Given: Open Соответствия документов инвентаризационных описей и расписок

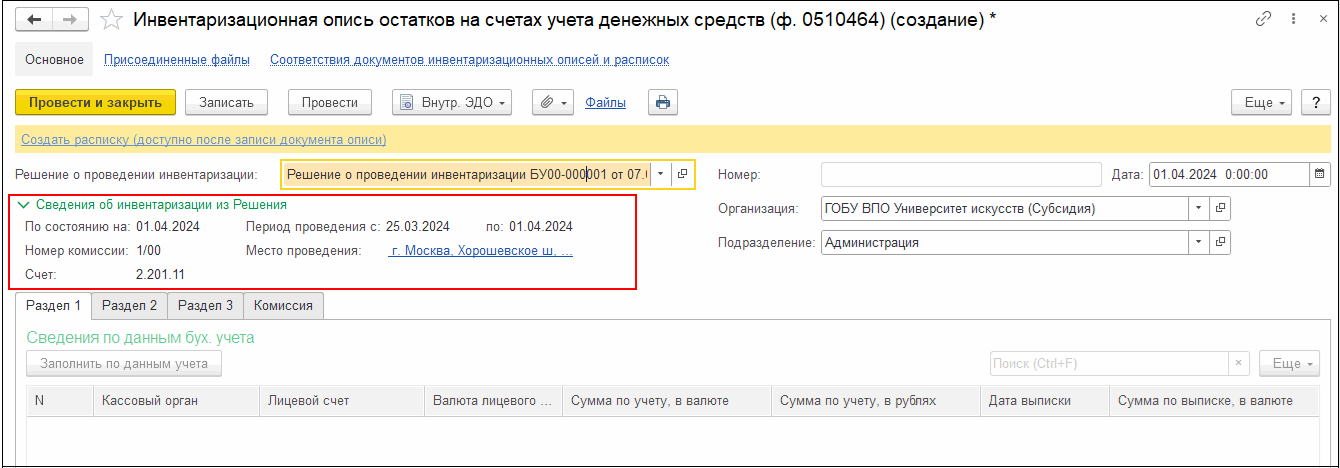Looking at the screenshot, I should pos(469,60).
